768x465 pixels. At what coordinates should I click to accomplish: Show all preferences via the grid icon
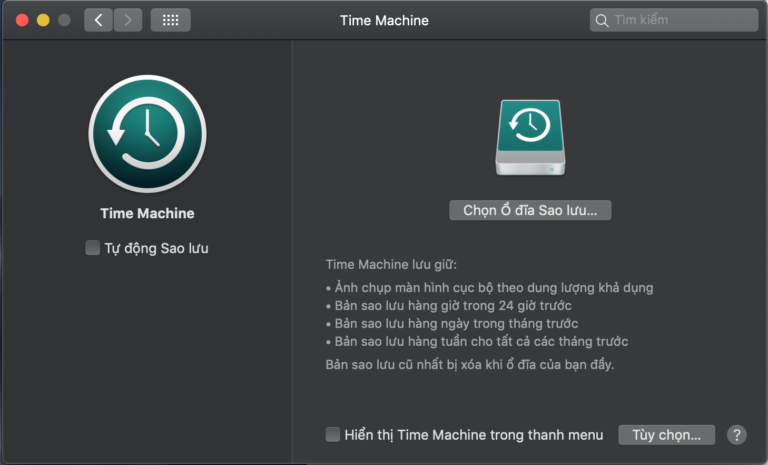click(x=170, y=20)
